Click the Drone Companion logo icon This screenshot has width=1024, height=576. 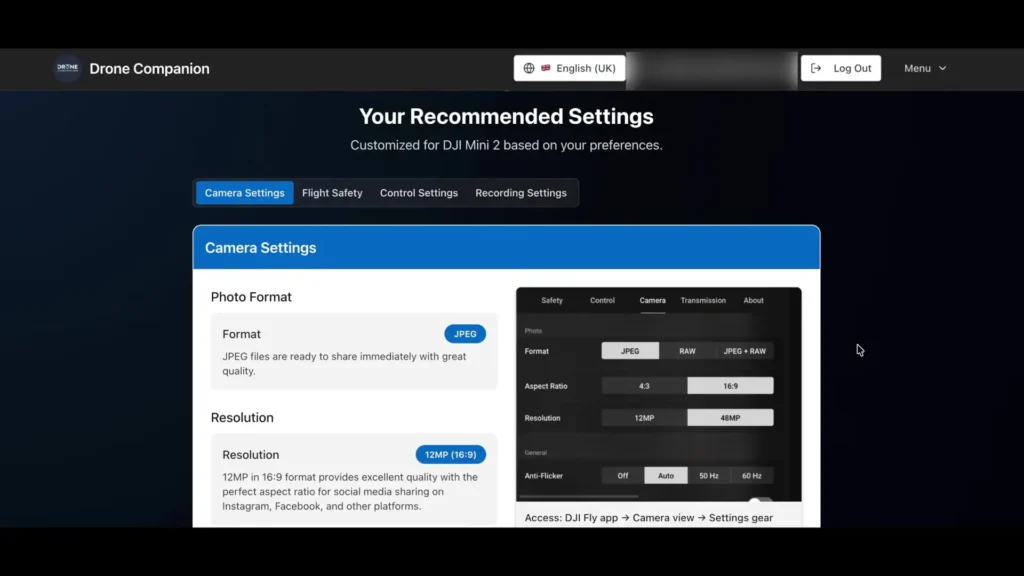pyautogui.click(x=67, y=68)
